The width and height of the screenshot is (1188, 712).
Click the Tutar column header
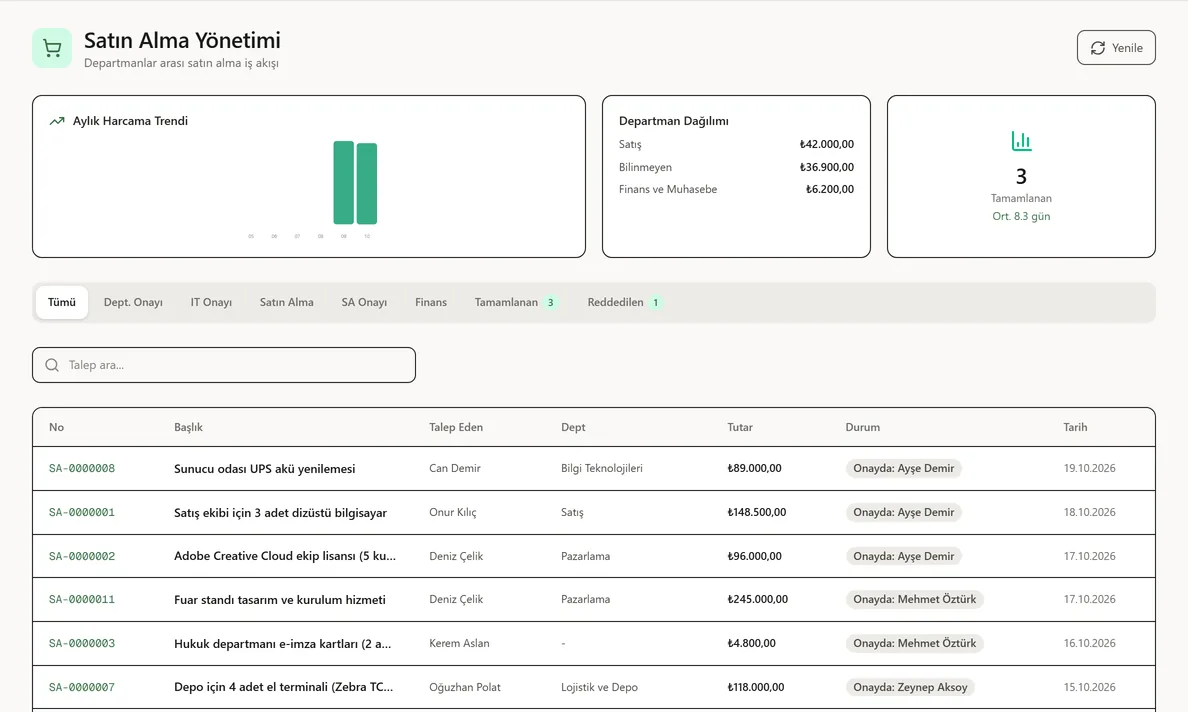(740, 427)
